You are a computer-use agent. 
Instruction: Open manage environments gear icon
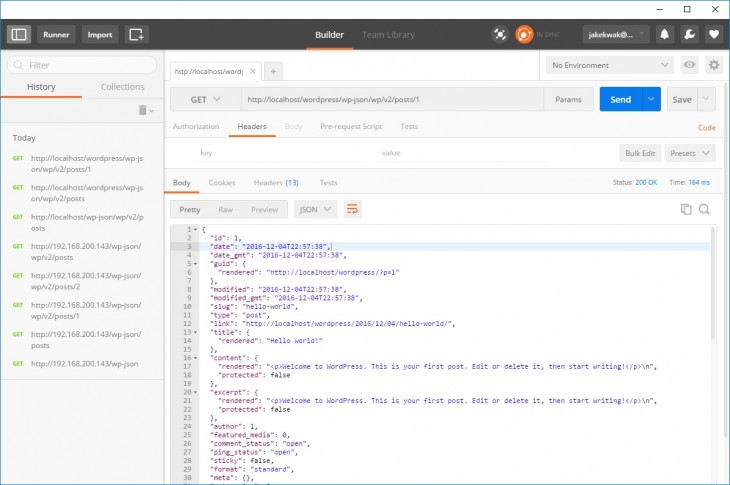[713, 65]
